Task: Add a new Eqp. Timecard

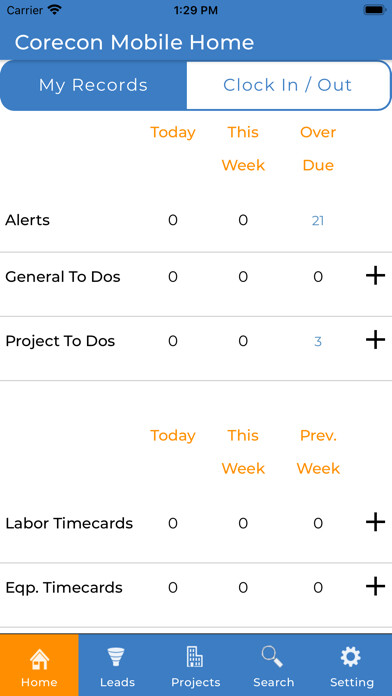Action: pos(375,587)
